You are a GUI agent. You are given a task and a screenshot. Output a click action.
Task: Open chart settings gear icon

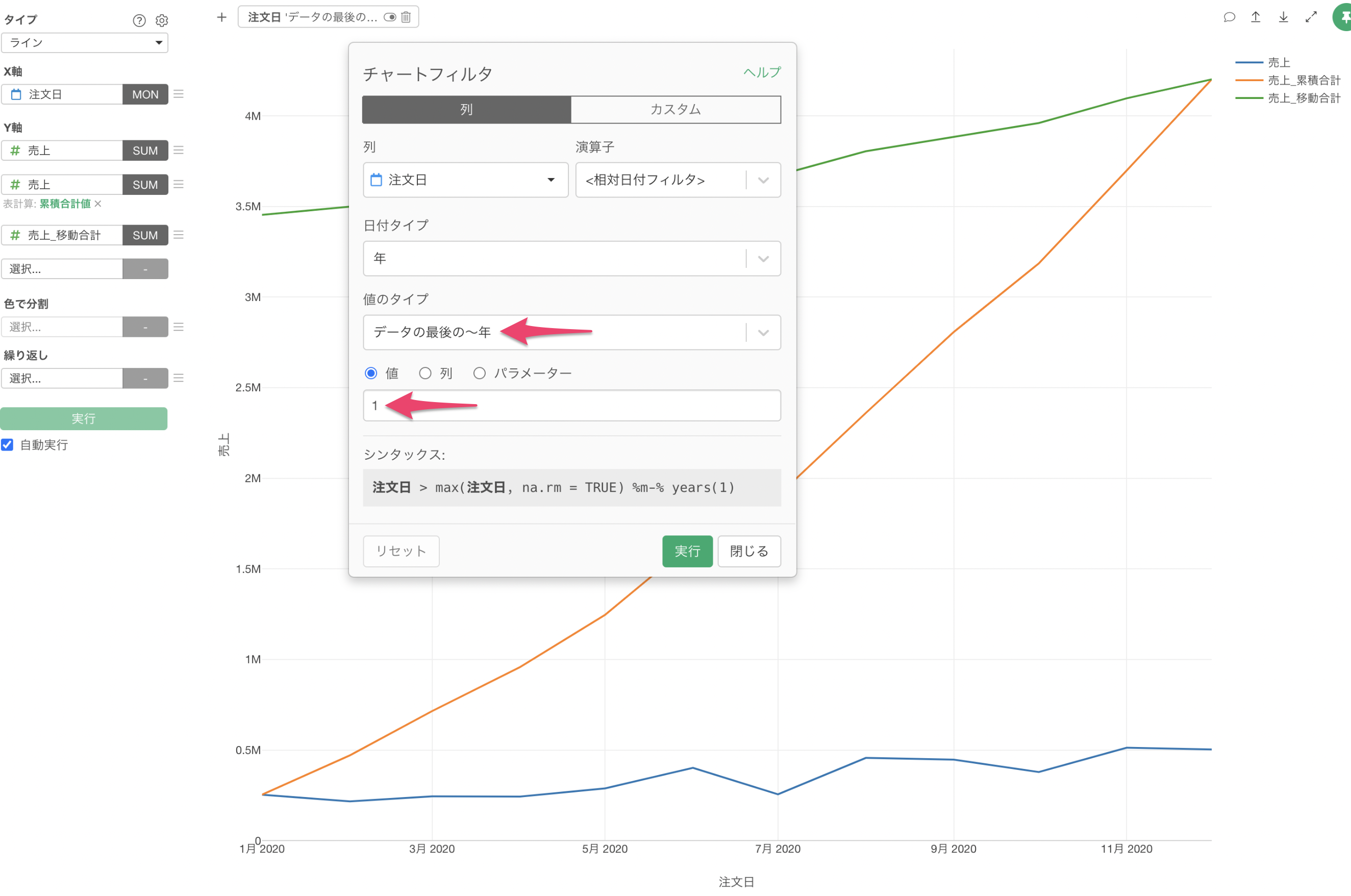tap(162, 20)
